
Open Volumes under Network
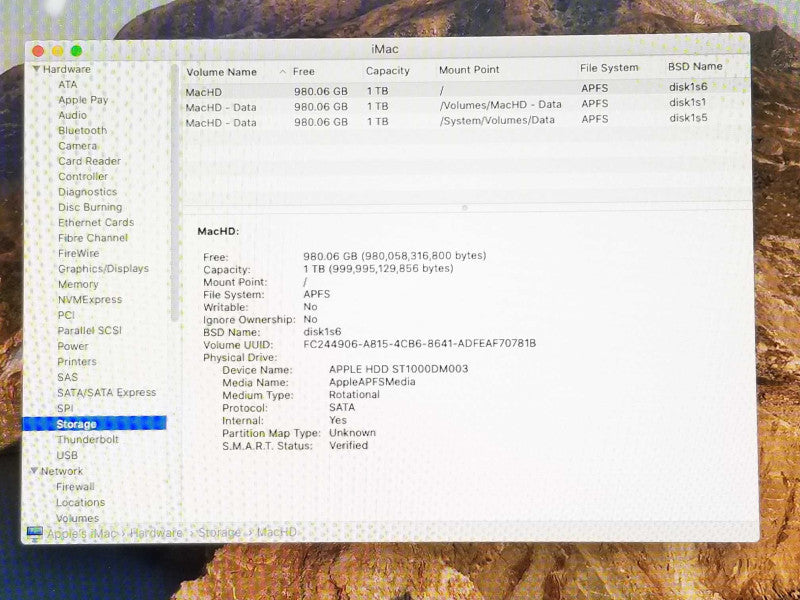77,518
